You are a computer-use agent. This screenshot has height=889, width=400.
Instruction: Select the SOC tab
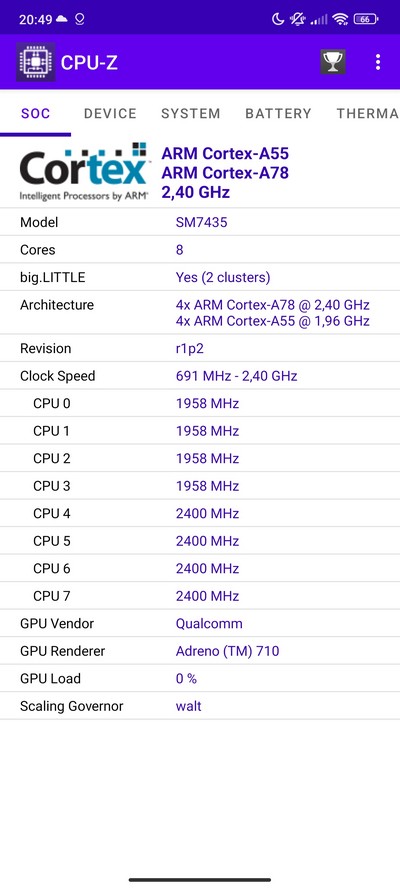(36, 113)
